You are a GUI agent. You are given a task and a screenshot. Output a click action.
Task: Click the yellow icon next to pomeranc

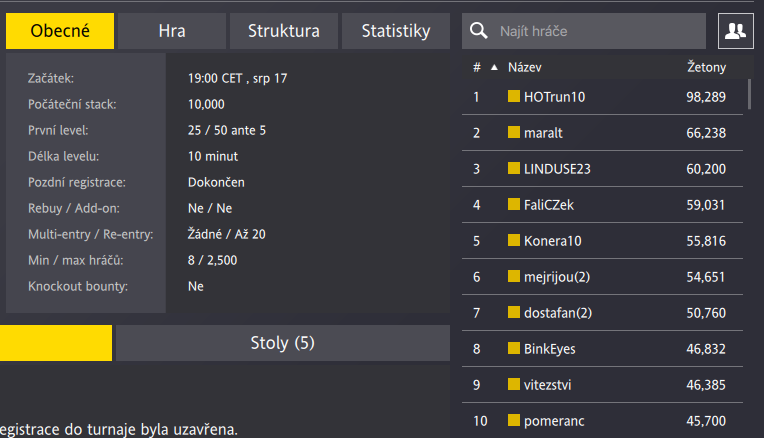[514, 420]
